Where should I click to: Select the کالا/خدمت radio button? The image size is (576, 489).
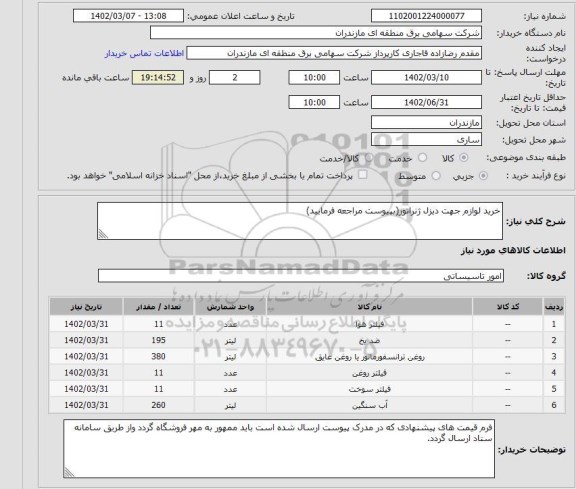[369, 158]
